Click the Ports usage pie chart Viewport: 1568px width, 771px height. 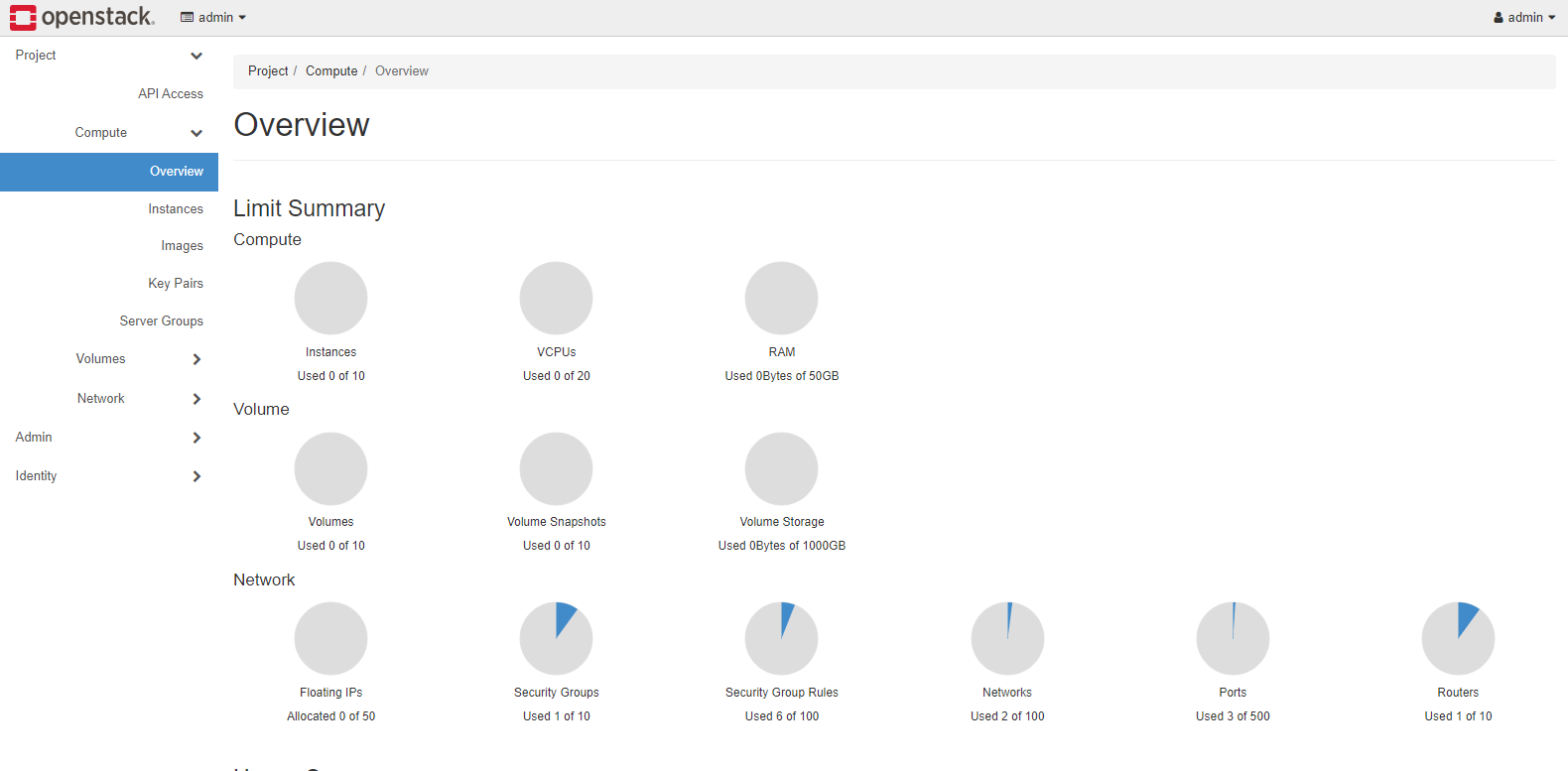tap(1233, 638)
